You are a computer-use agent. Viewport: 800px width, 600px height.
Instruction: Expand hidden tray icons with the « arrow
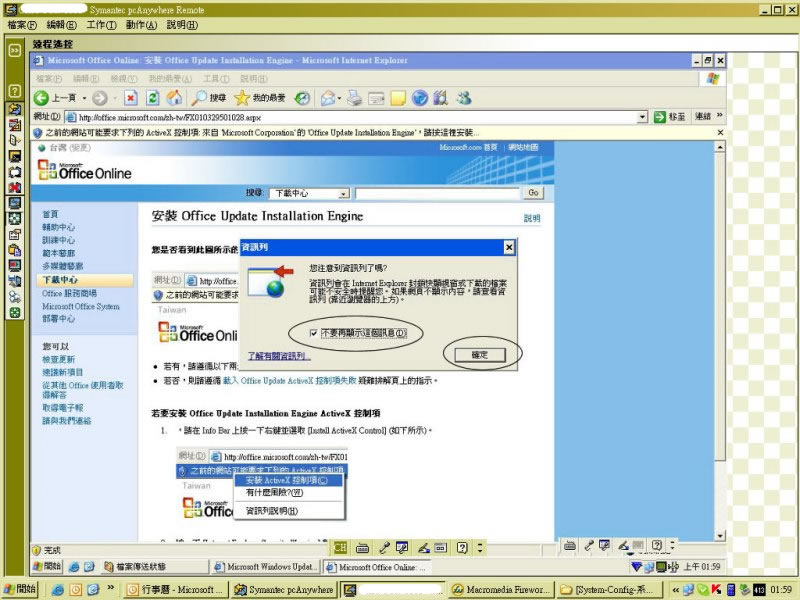click(x=676, y=590)
